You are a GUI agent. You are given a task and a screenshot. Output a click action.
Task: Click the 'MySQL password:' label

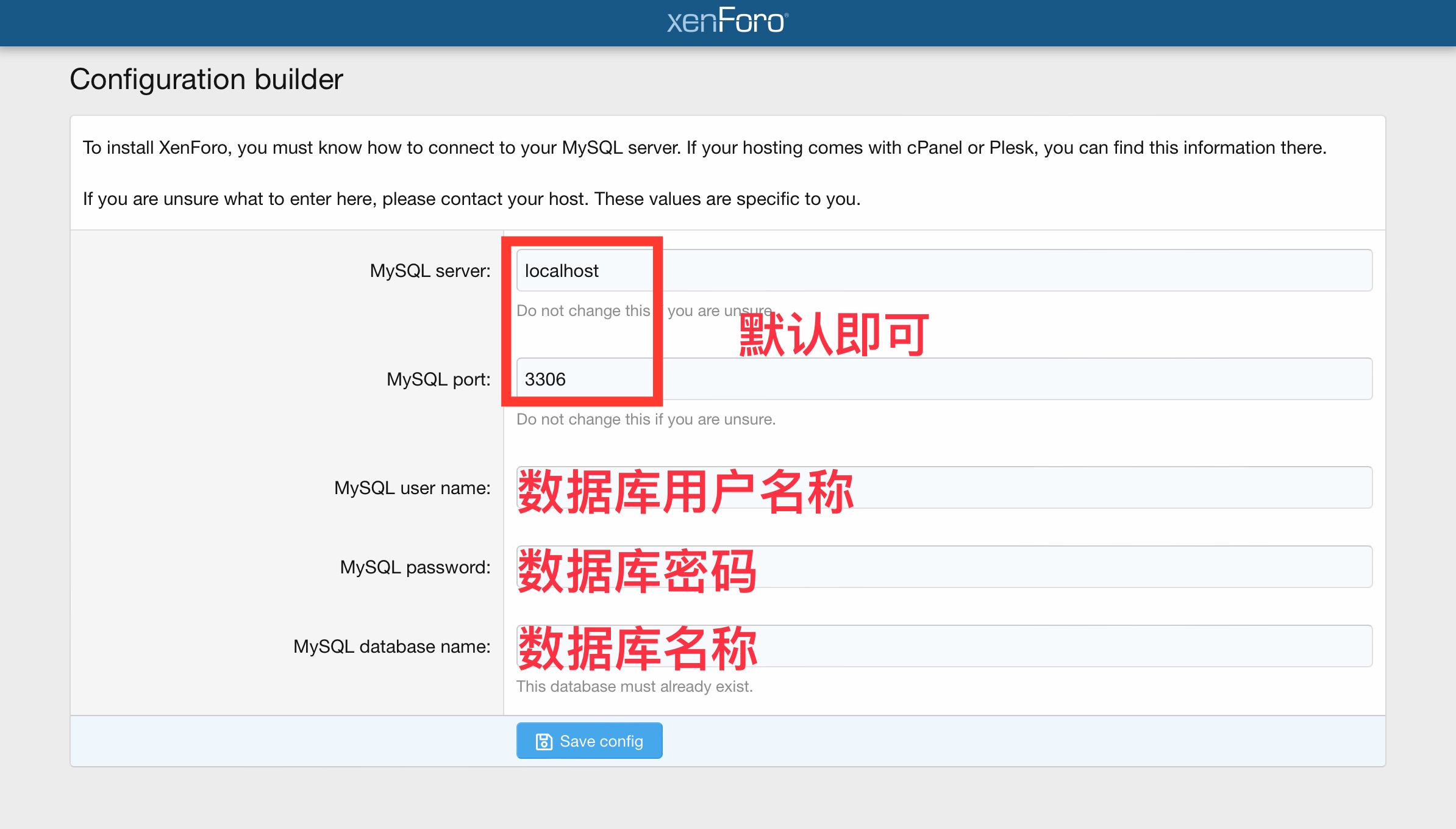click(415, 567)
